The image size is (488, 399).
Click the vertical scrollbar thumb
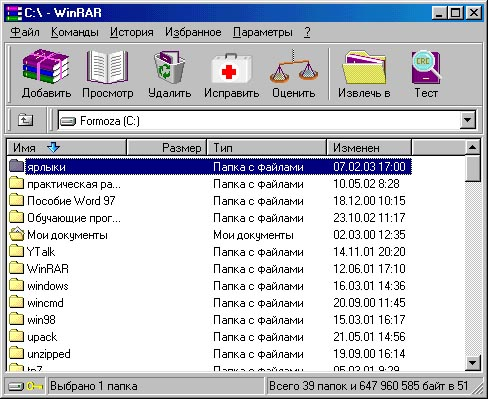tap(472, 168)
